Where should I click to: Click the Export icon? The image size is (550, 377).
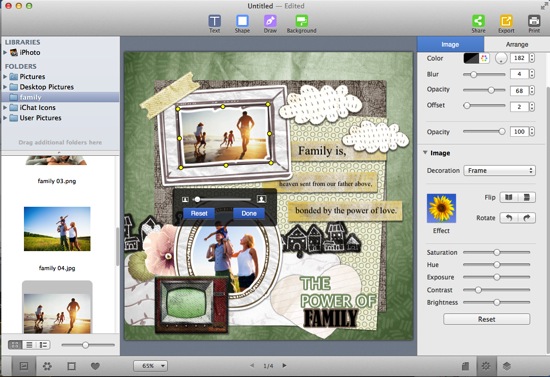click(x=506, y=24)
